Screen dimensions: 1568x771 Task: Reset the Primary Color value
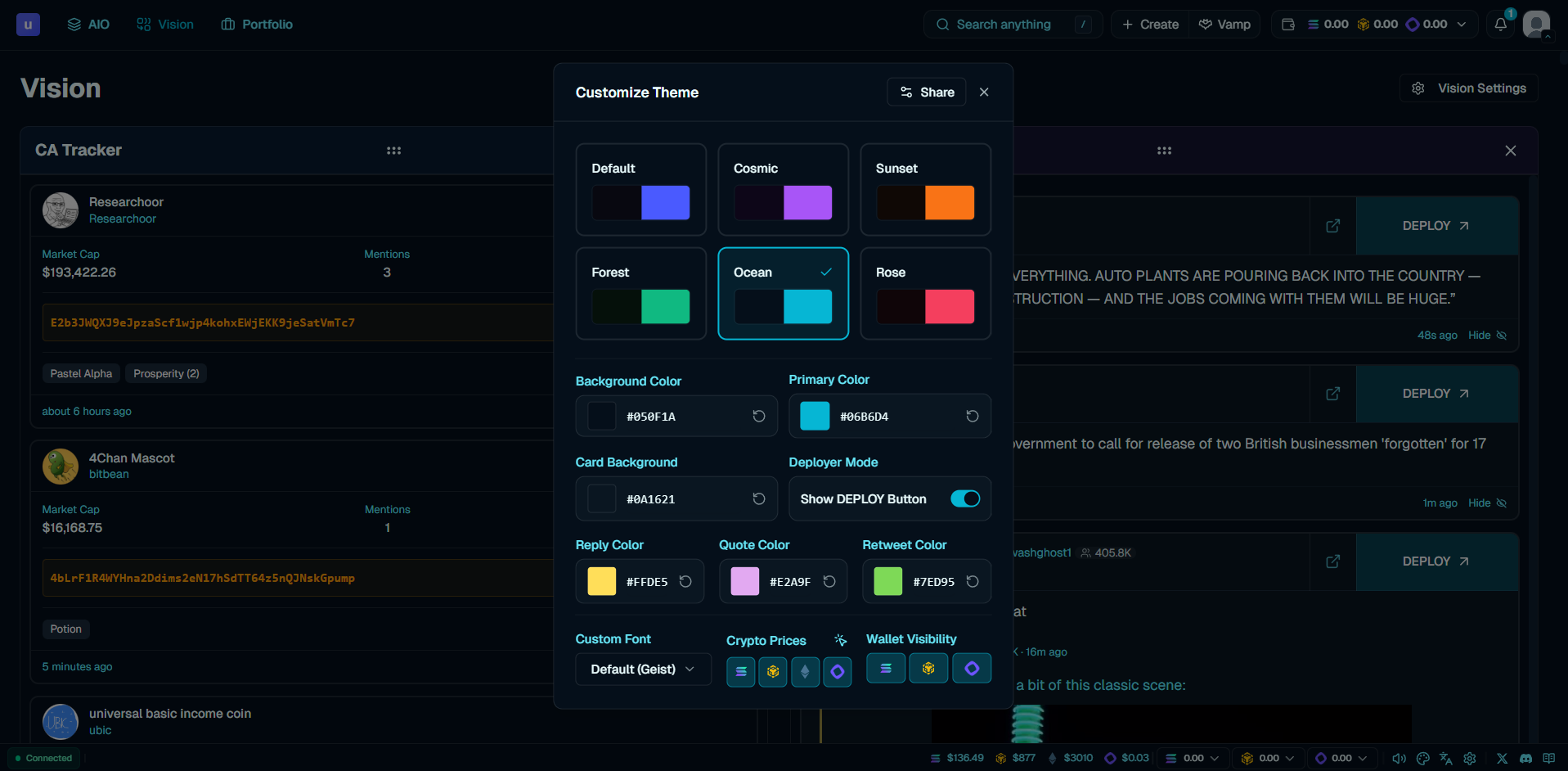pyautogui.click(x=972, y=417)
